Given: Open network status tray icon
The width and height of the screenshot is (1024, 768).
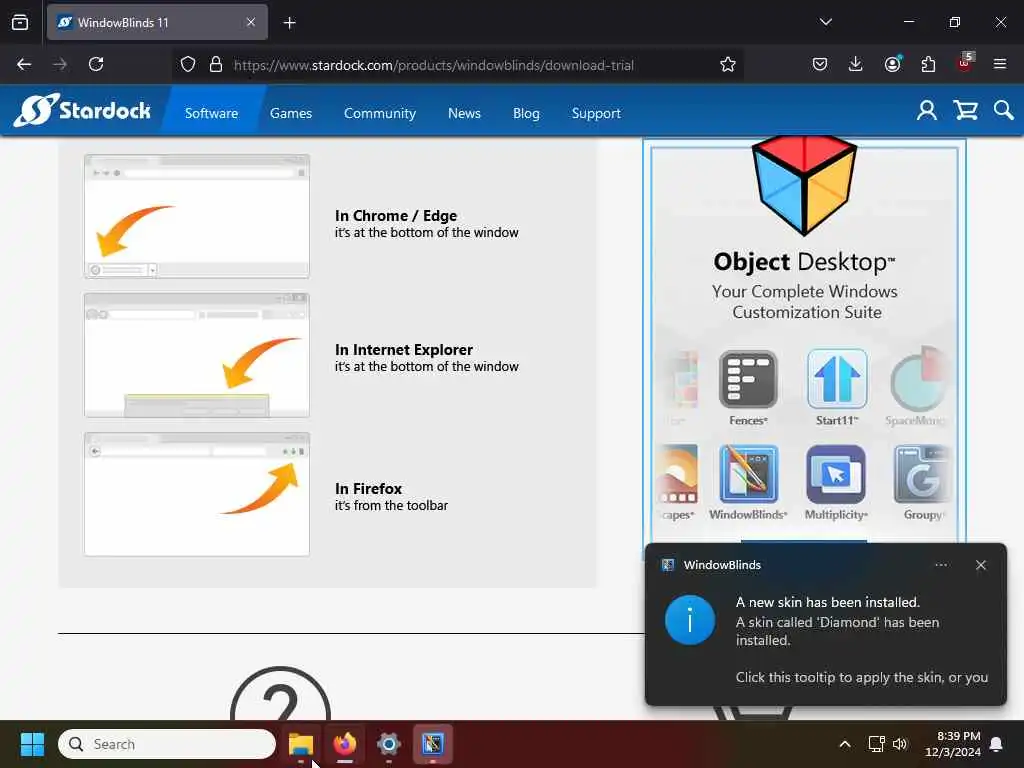Looking at the screenshot, I should point(876,744).
